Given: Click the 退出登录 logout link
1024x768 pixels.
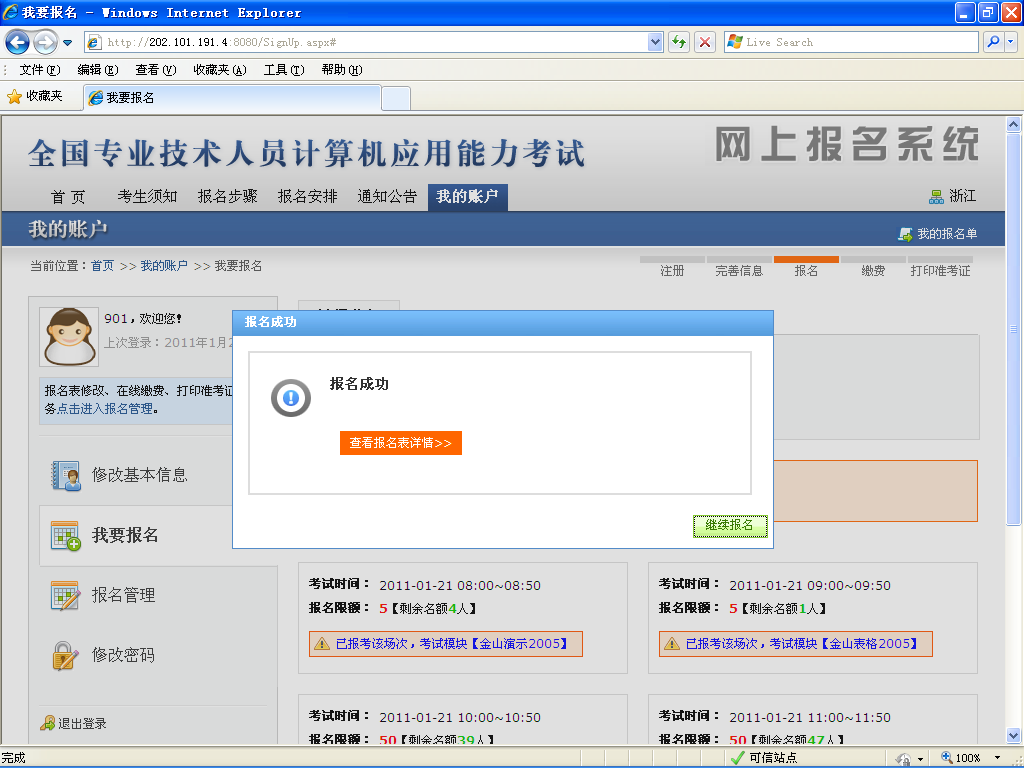Looking at the screenshot, I should click(x=81, y=724).
